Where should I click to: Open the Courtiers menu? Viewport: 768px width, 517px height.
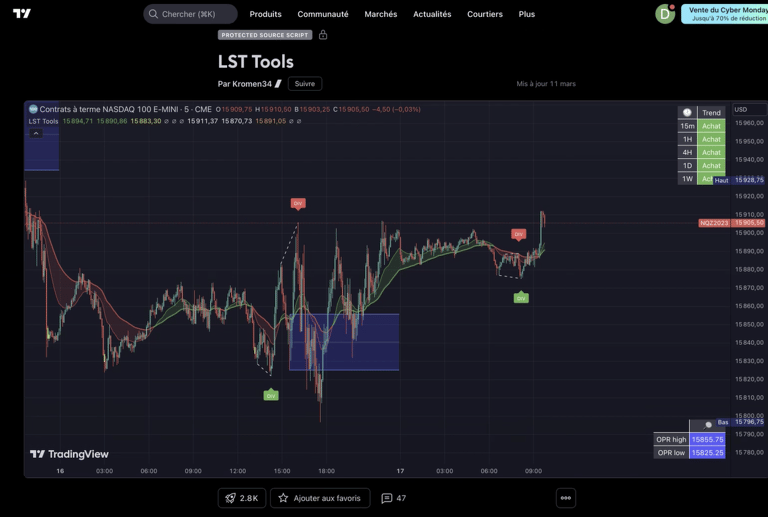click(x=485, y=14)
